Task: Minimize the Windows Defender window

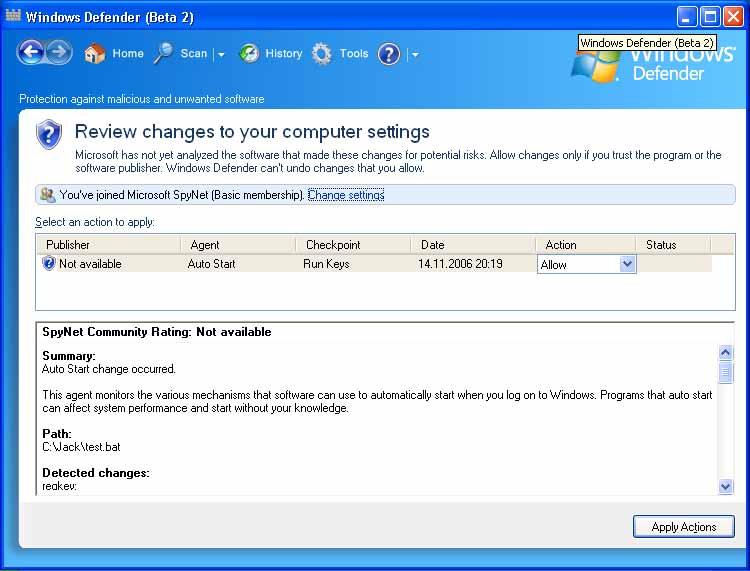Action: point(687,17)
